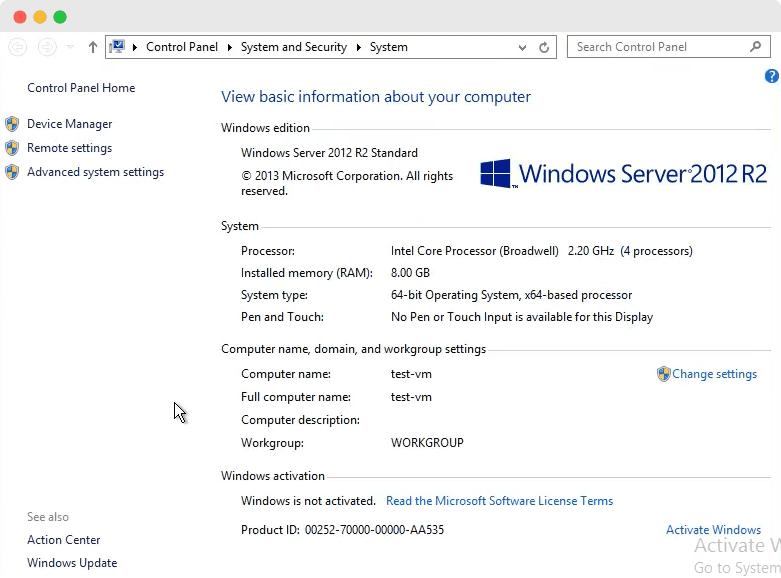Click the Advanced system settings shield icon
Screen dimensions: 781x578
pos(12,172)
